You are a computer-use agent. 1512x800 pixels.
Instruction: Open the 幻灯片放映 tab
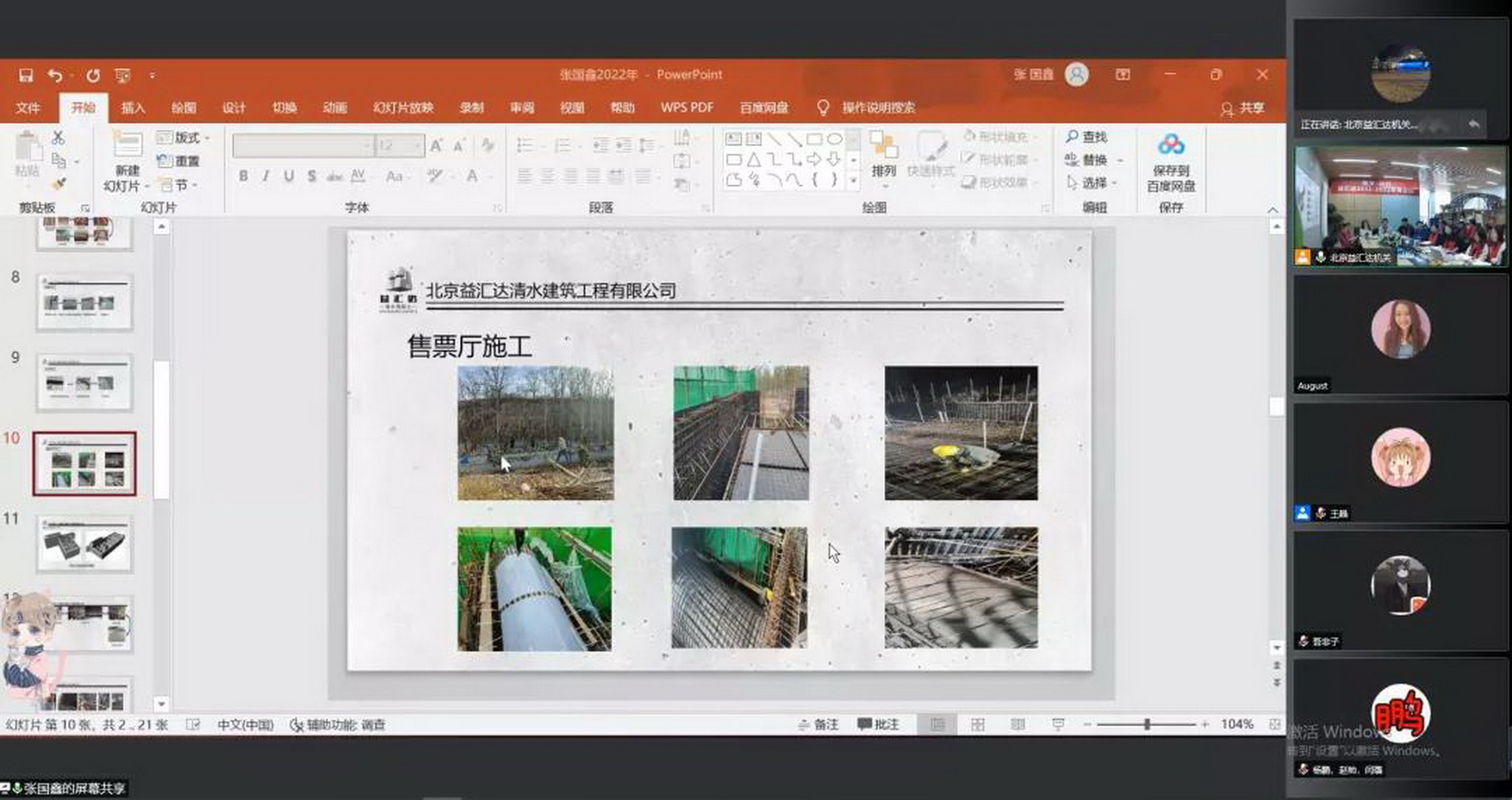coord(403,108)
